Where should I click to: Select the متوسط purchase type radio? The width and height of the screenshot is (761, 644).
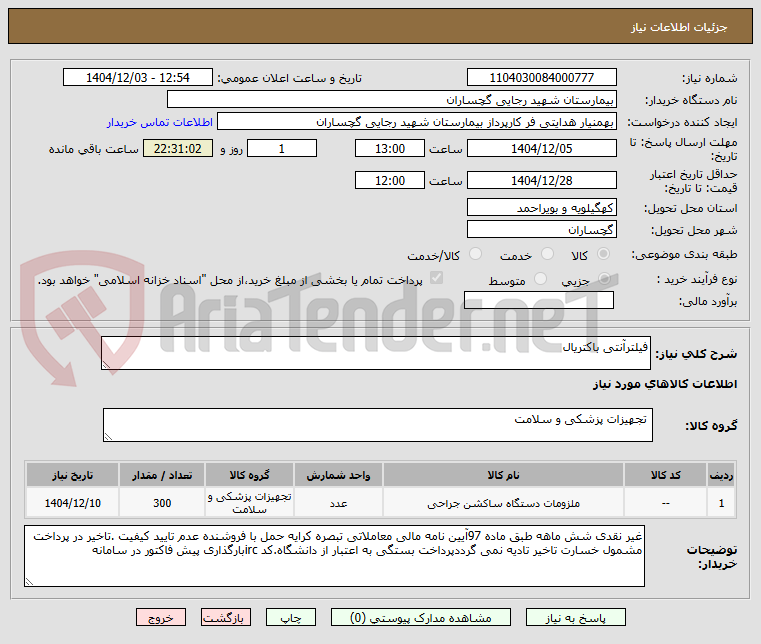click(540, 279)
